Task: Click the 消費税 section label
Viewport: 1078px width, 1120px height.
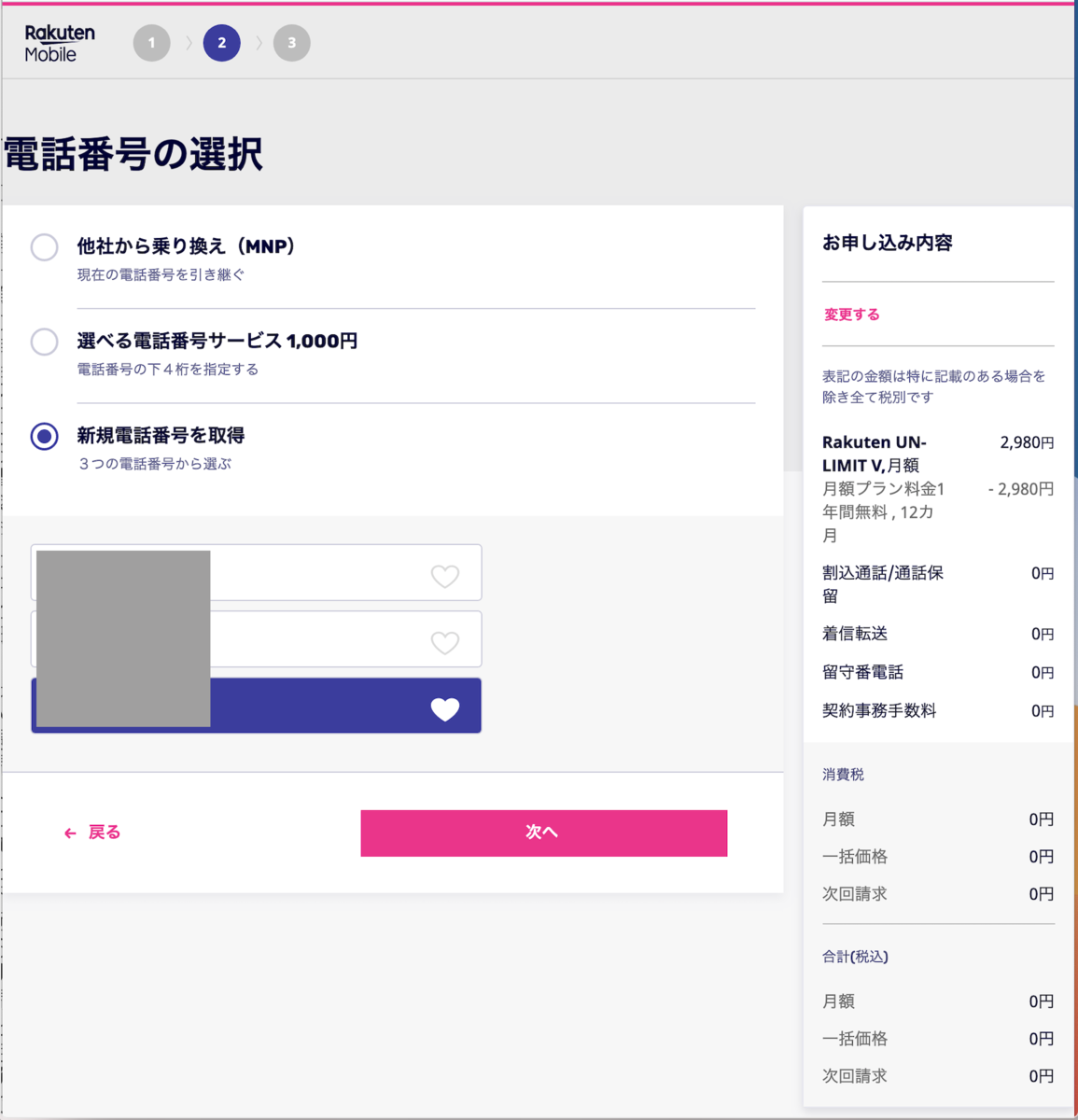Action: click(843, 775)
